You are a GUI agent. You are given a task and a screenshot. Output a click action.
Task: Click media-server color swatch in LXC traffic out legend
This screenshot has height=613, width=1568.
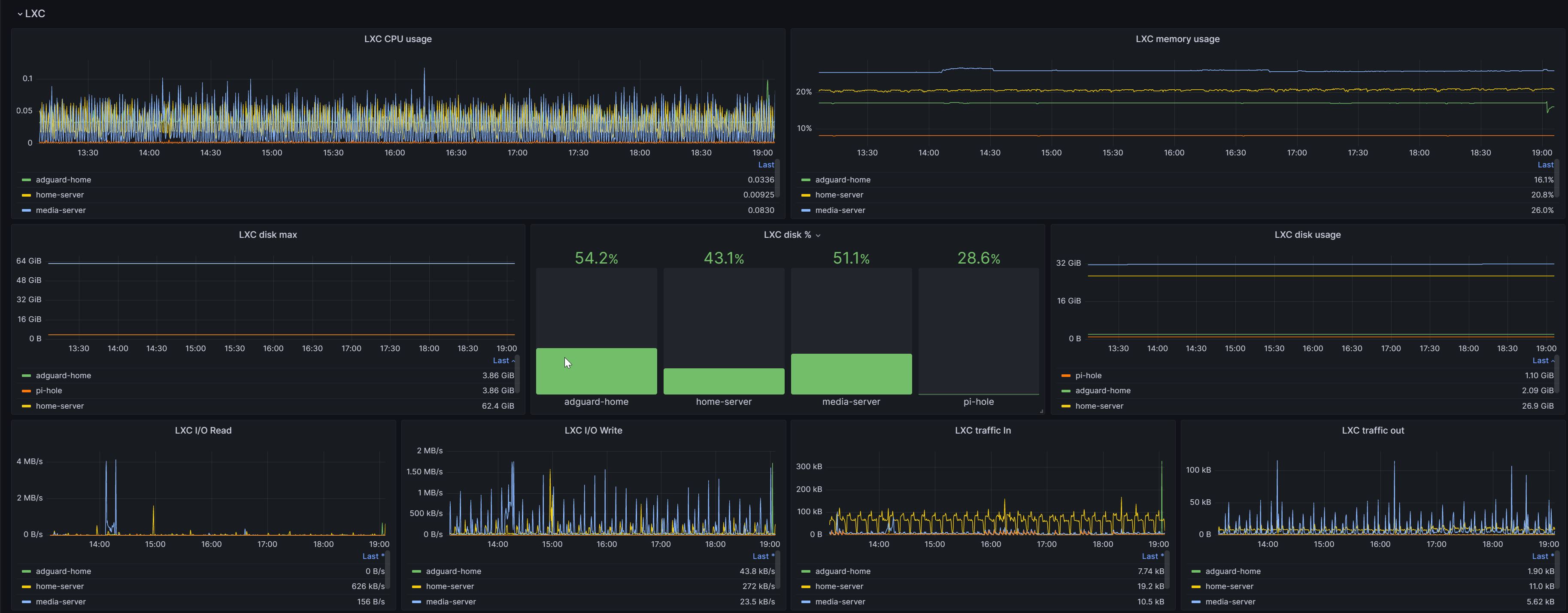1195,602
